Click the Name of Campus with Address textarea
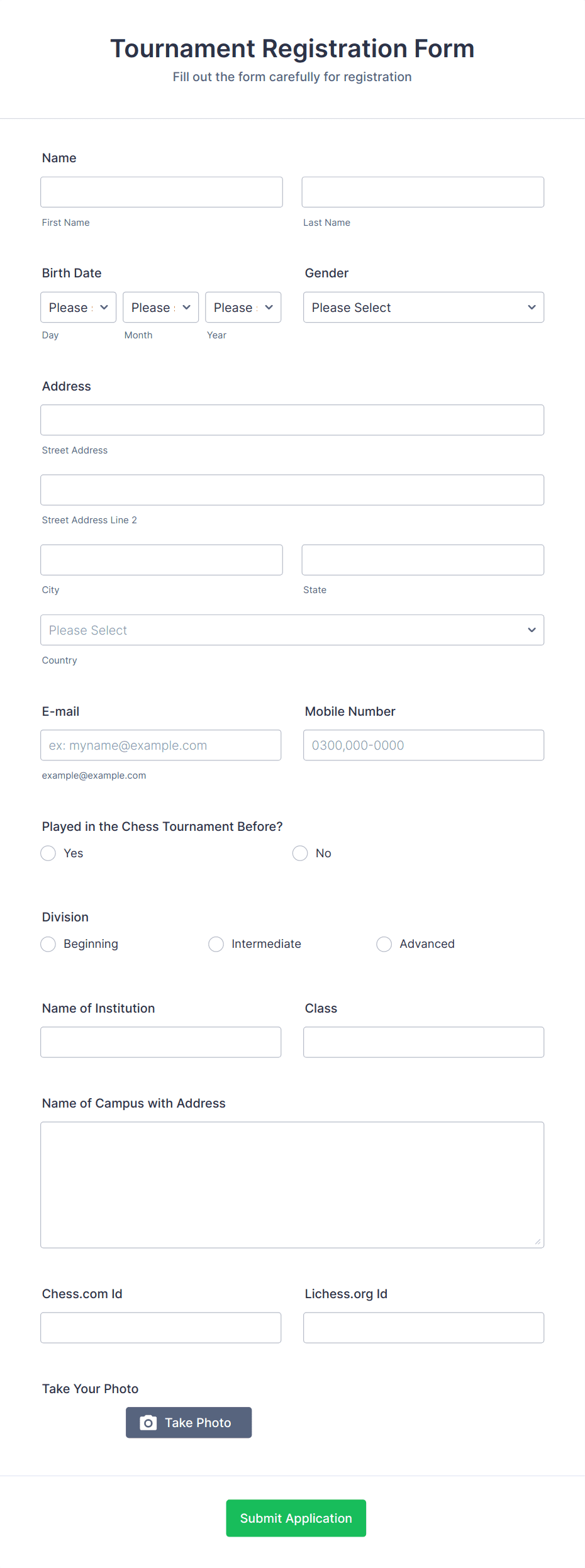 [x=292, y=1184]
